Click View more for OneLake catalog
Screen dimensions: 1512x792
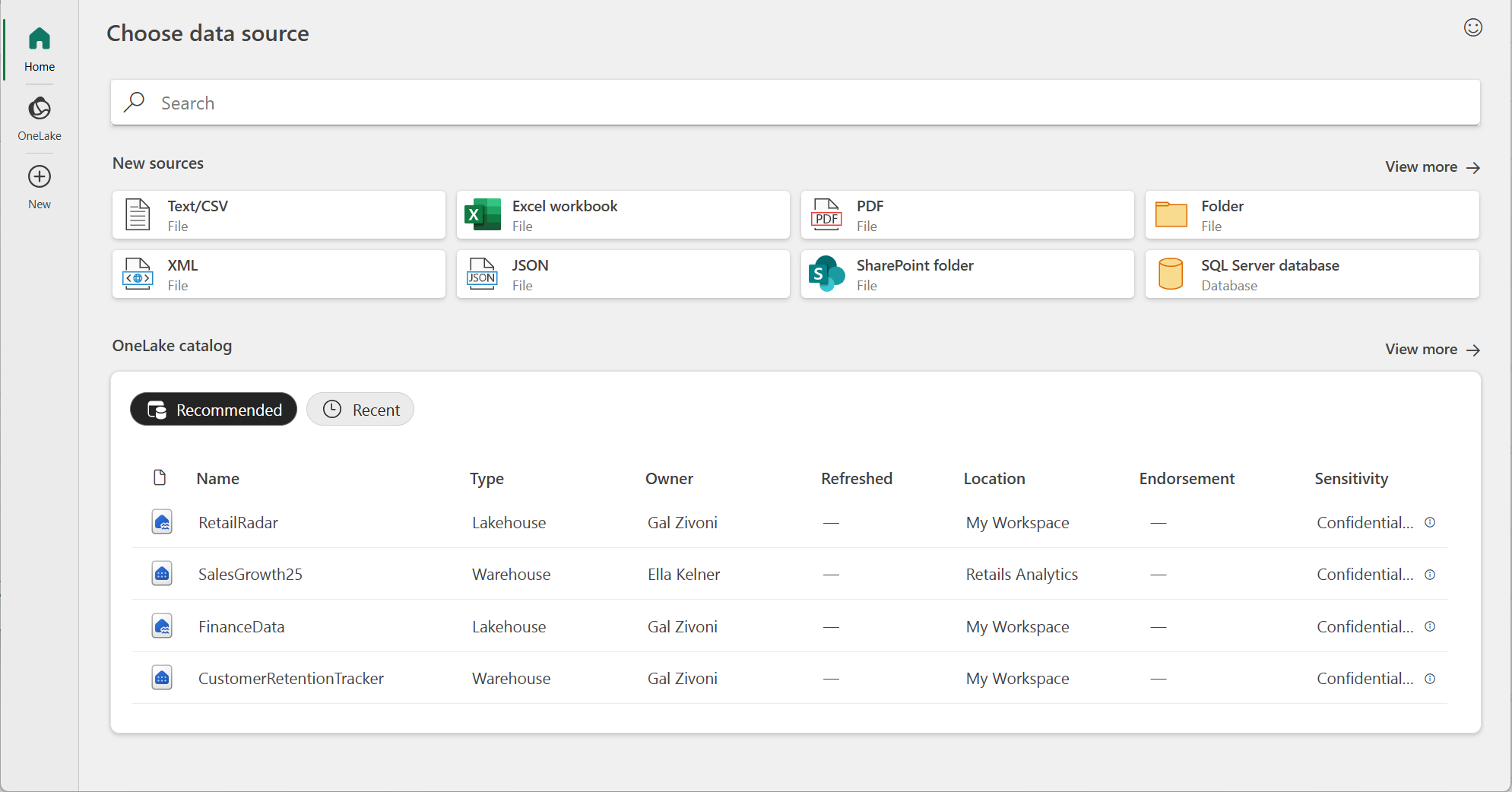[1432, 349]
